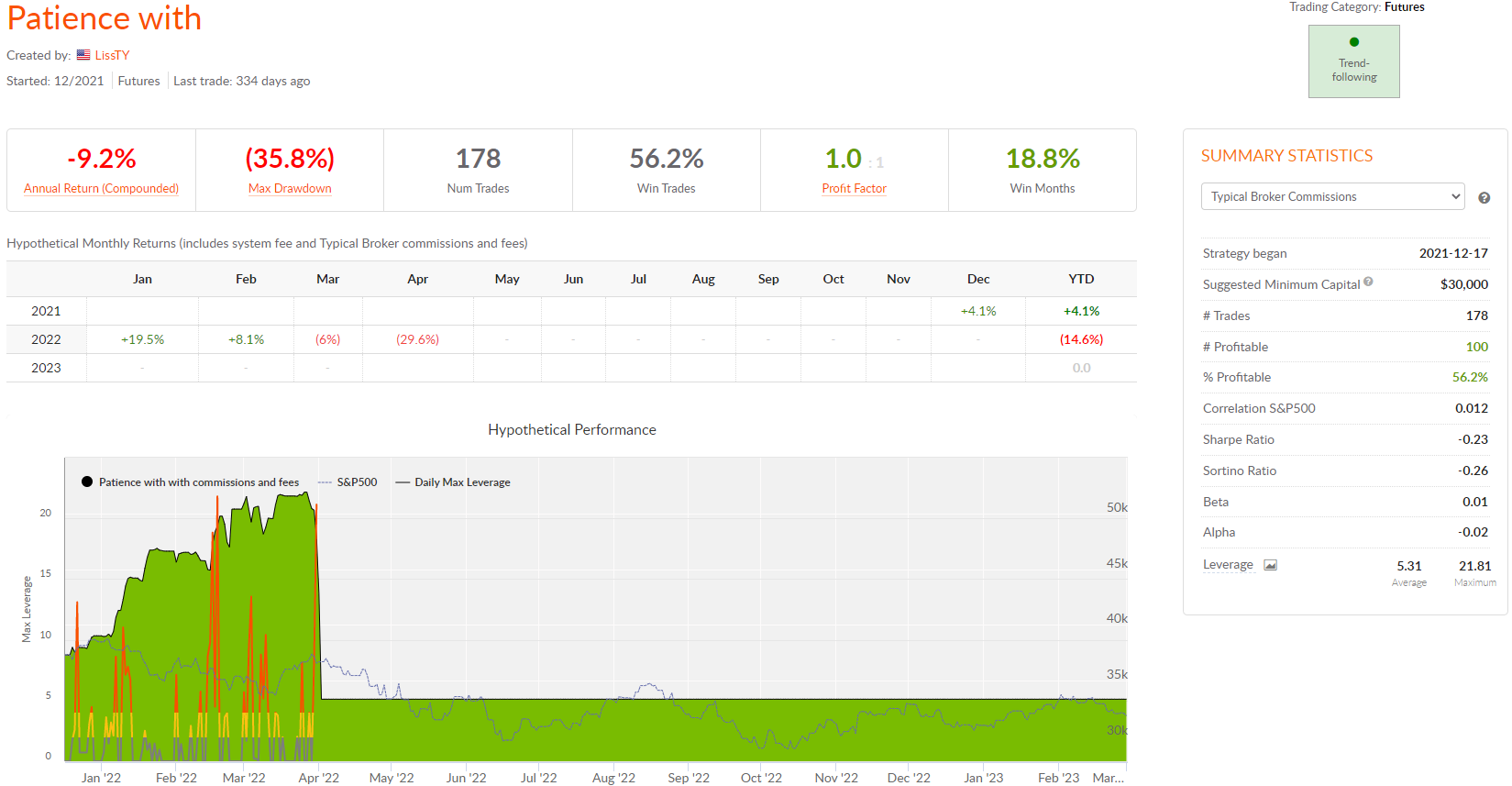Open the Leverage chart image icon
The image size is (1512, 786).
coord(1270,565)
